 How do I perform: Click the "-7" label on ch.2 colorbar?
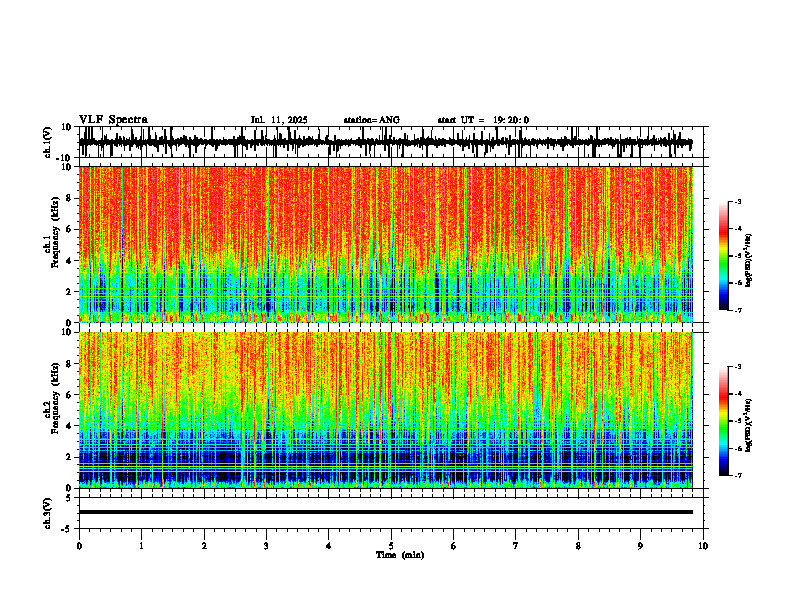click(738, 475)
